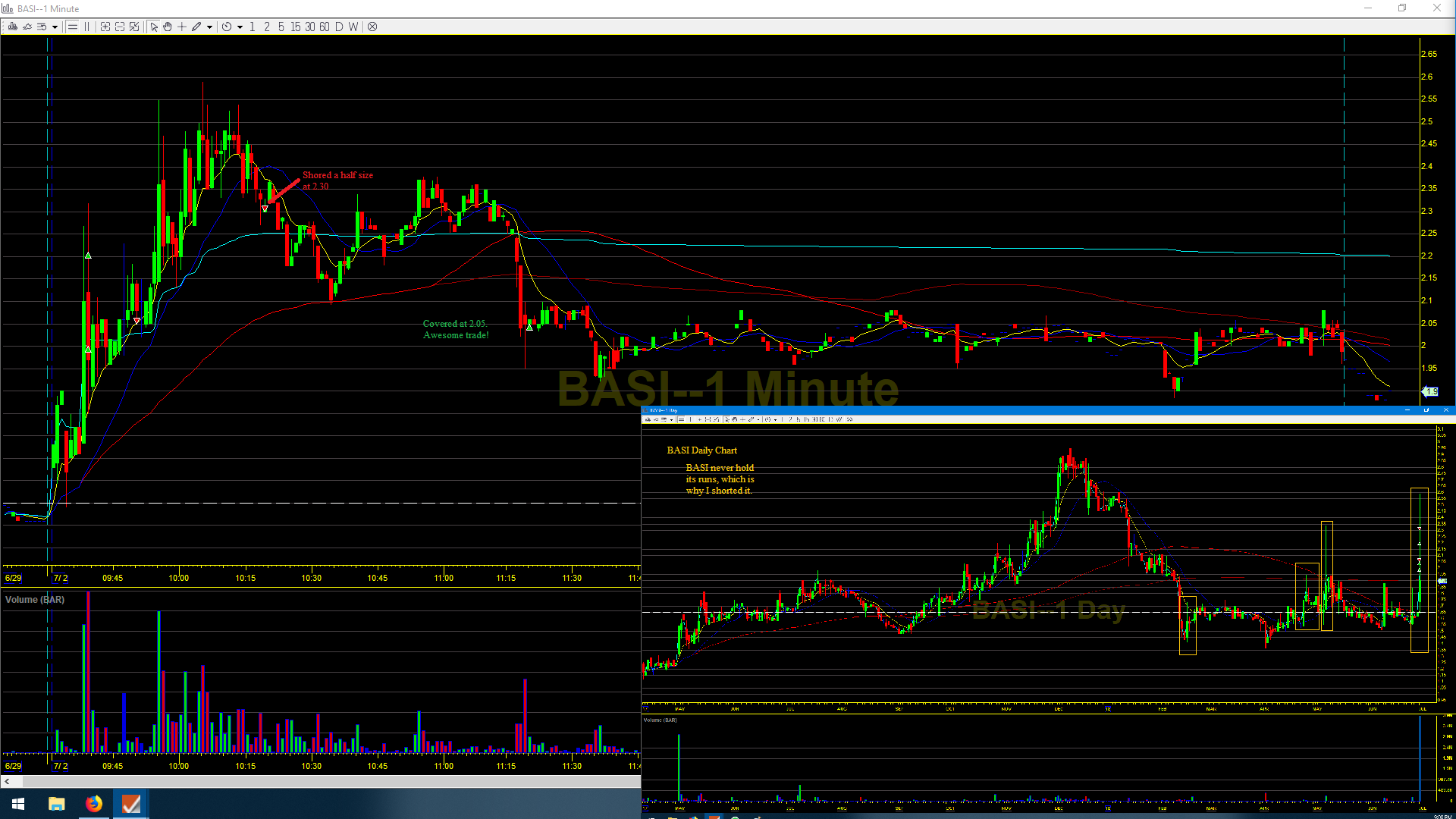Click the zoom in icon

tap(105, 27)
